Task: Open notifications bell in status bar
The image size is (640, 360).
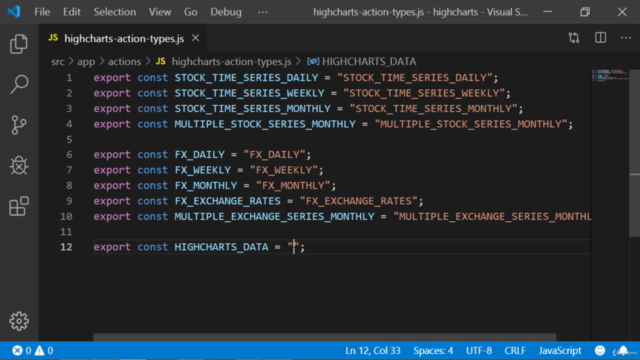Action: 623,351
